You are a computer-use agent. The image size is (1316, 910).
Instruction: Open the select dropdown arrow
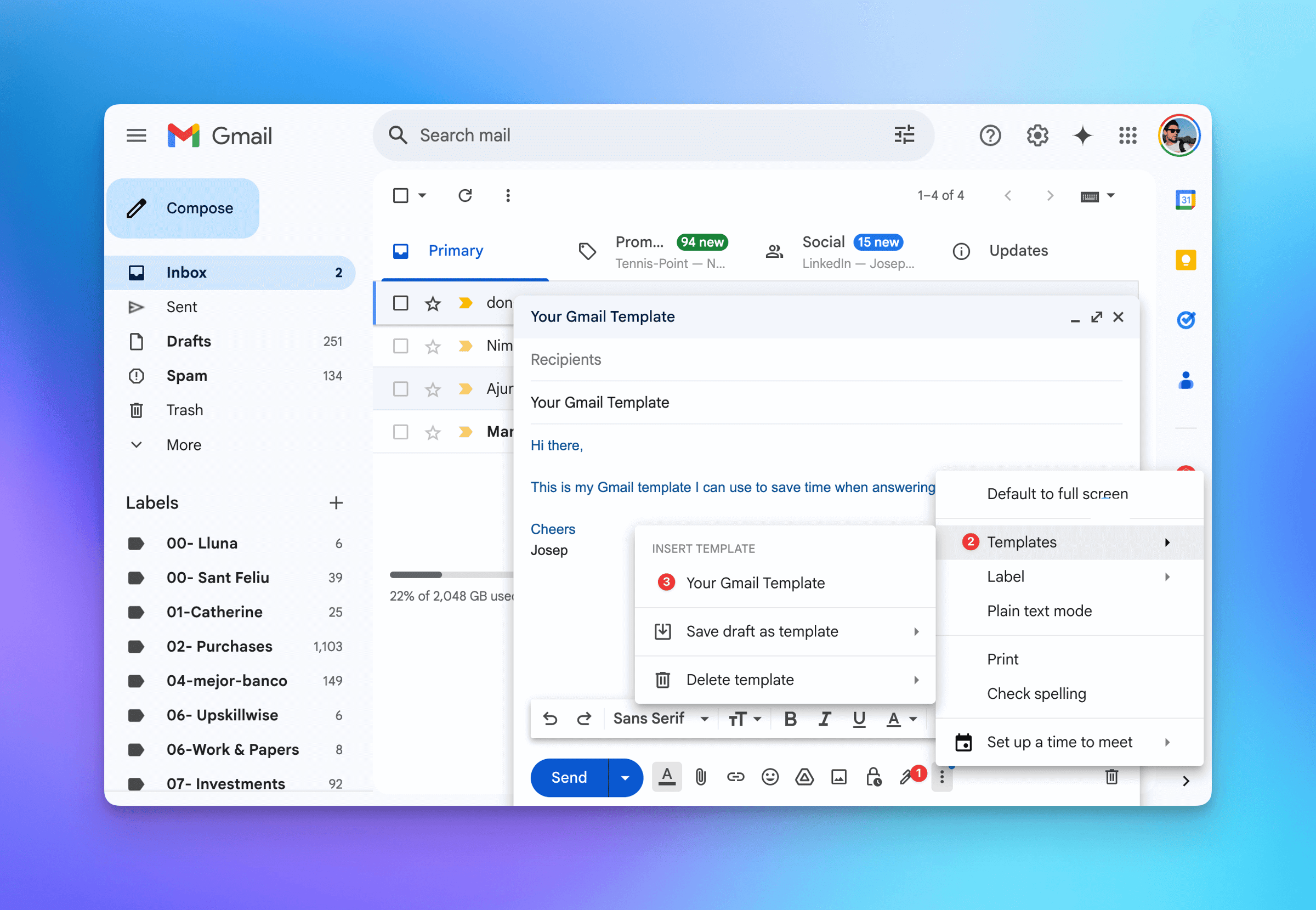pyautogui.click(x=422, y=196)
